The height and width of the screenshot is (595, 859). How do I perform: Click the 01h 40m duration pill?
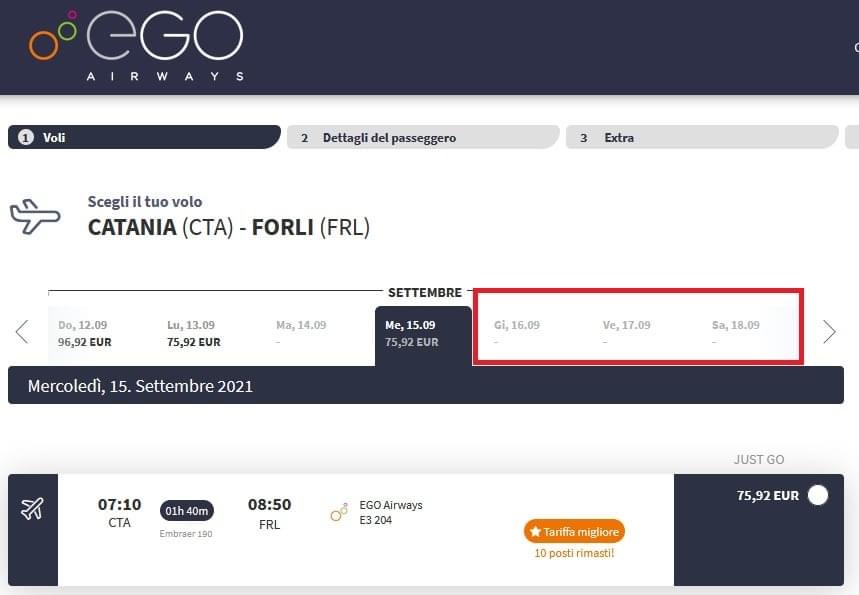[187, 511]
